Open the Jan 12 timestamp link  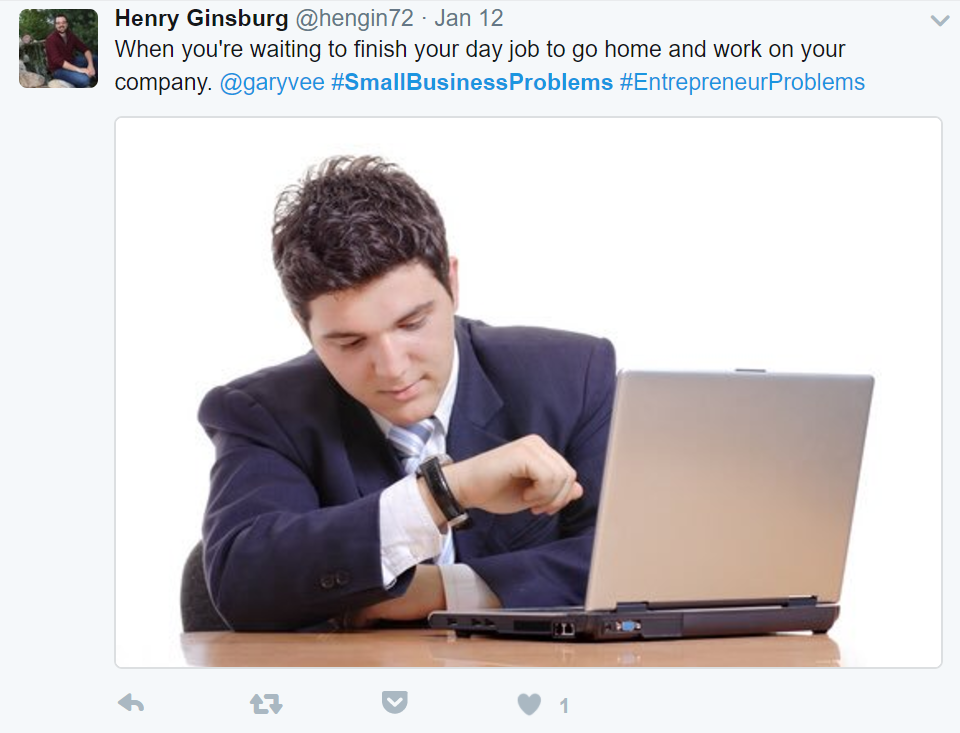(x=468, y=18)
